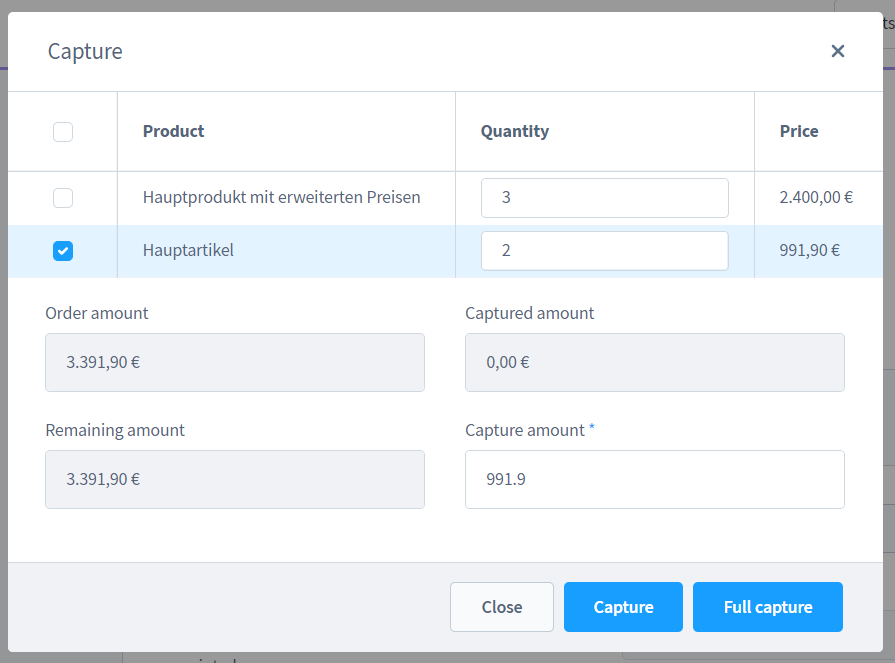
Task: Select the Quantity column header
Action: click(x=515, y=131)
